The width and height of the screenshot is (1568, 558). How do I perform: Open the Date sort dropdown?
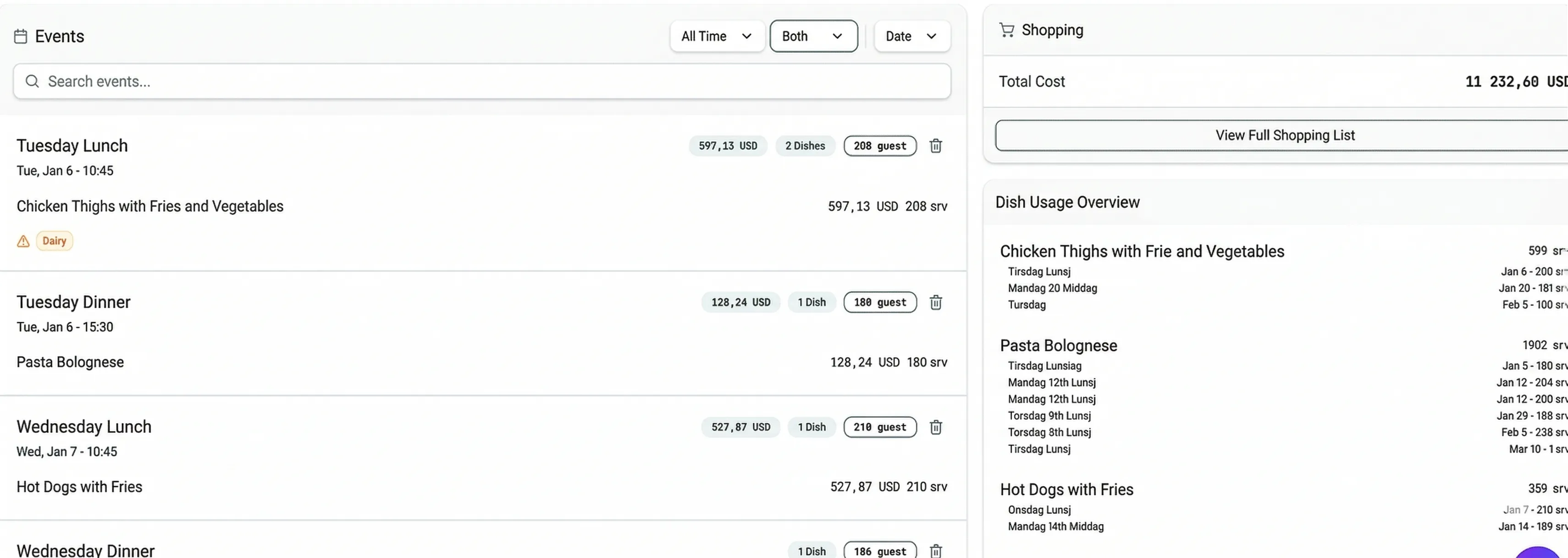911,37
